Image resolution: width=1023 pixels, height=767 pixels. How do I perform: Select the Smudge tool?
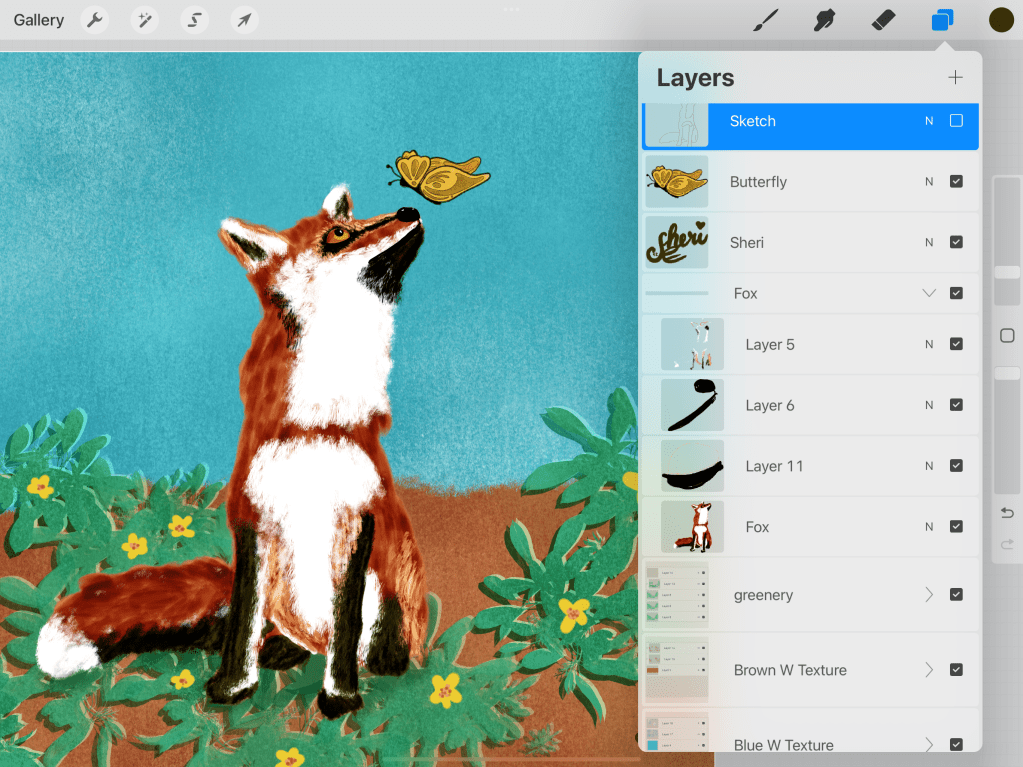point(824,20)
